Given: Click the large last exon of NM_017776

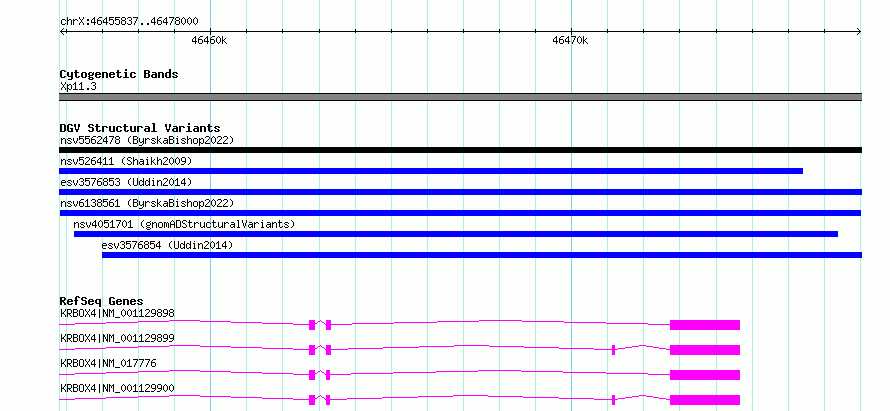Looking at the screenshot, I should pos(705,375).
